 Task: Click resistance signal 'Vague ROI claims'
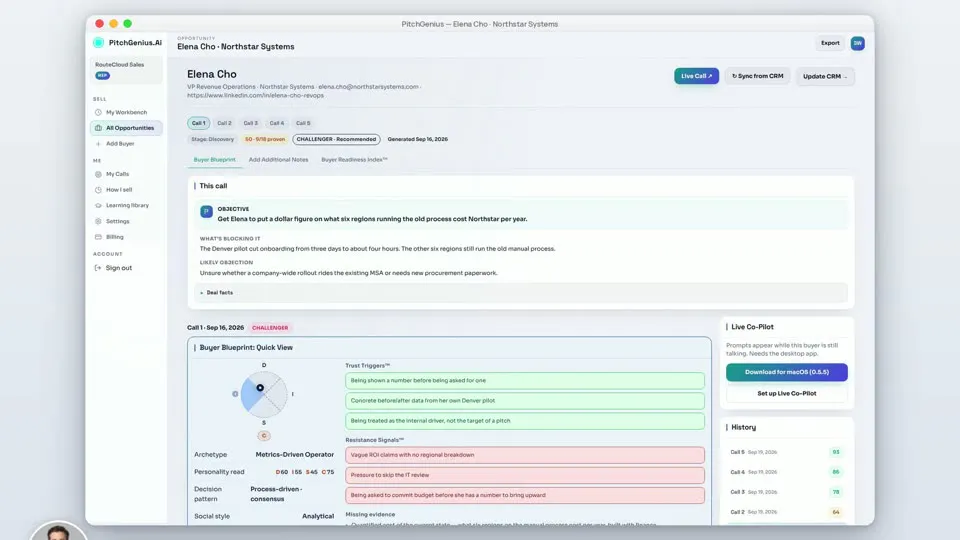coord(525,455)
